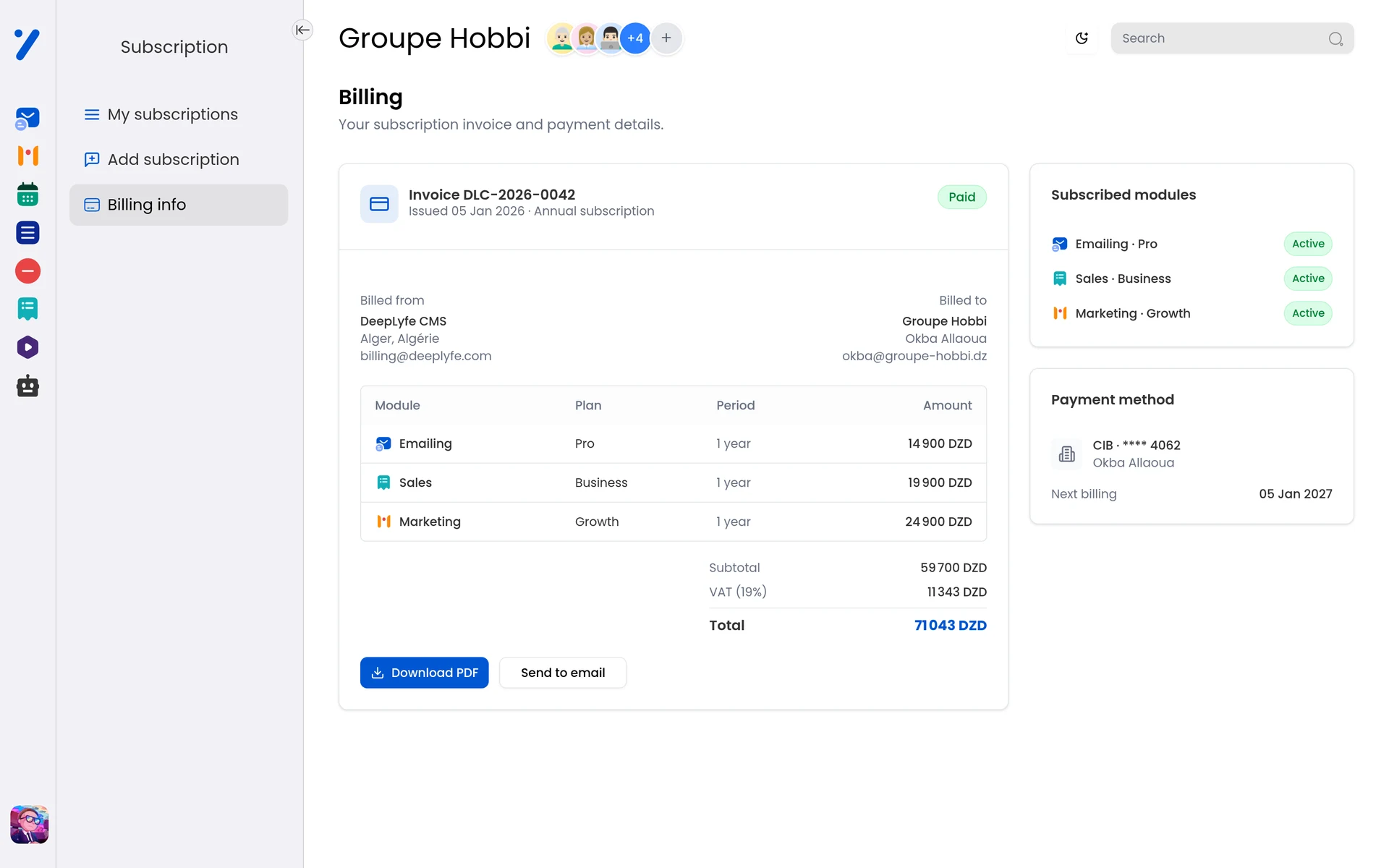The image size is (1389, 868).
Task: Click the Active badge for Marketing · Growth
Action: coord(1308,313)
